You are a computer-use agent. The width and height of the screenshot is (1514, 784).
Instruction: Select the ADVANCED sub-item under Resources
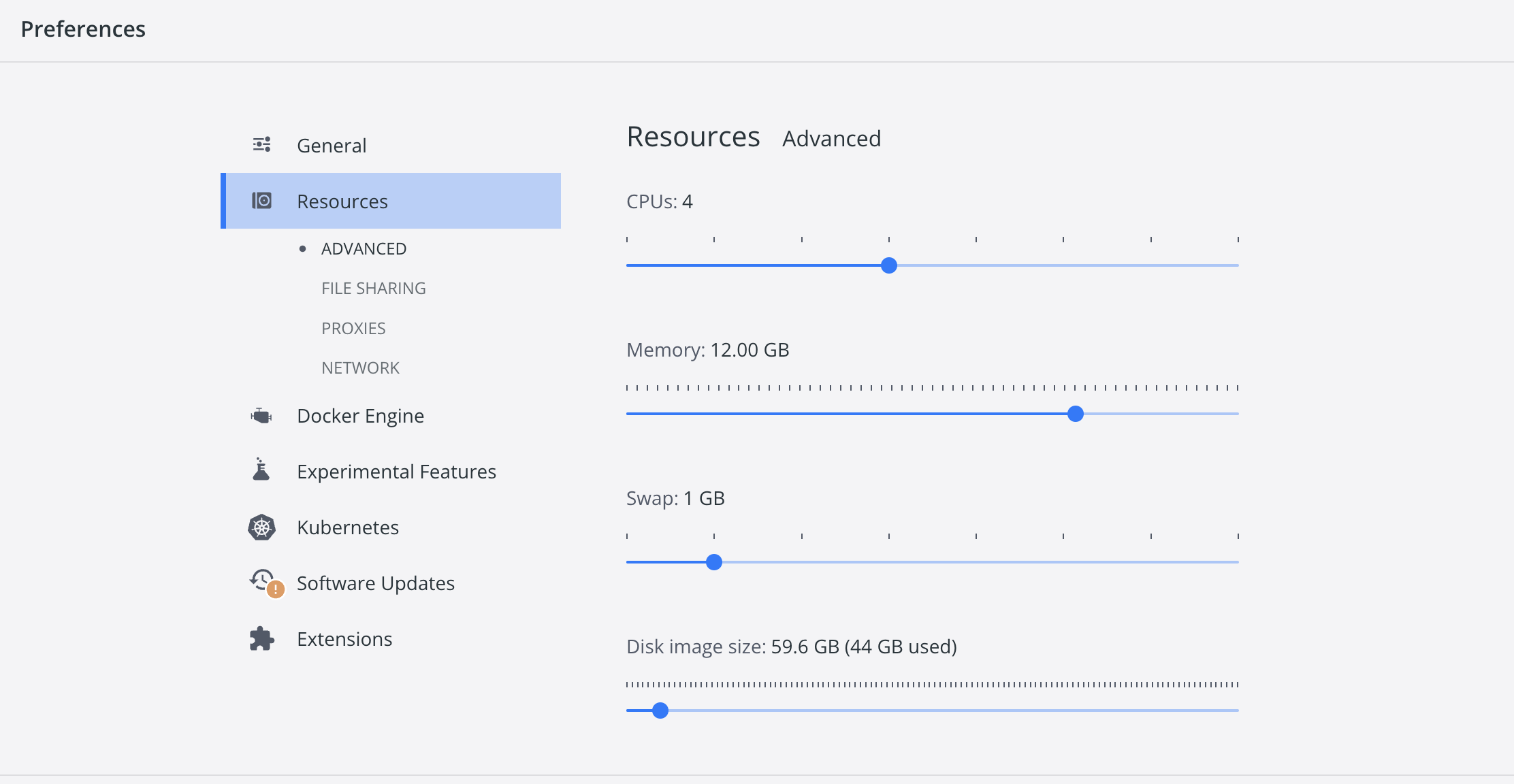tap(364, 249)
